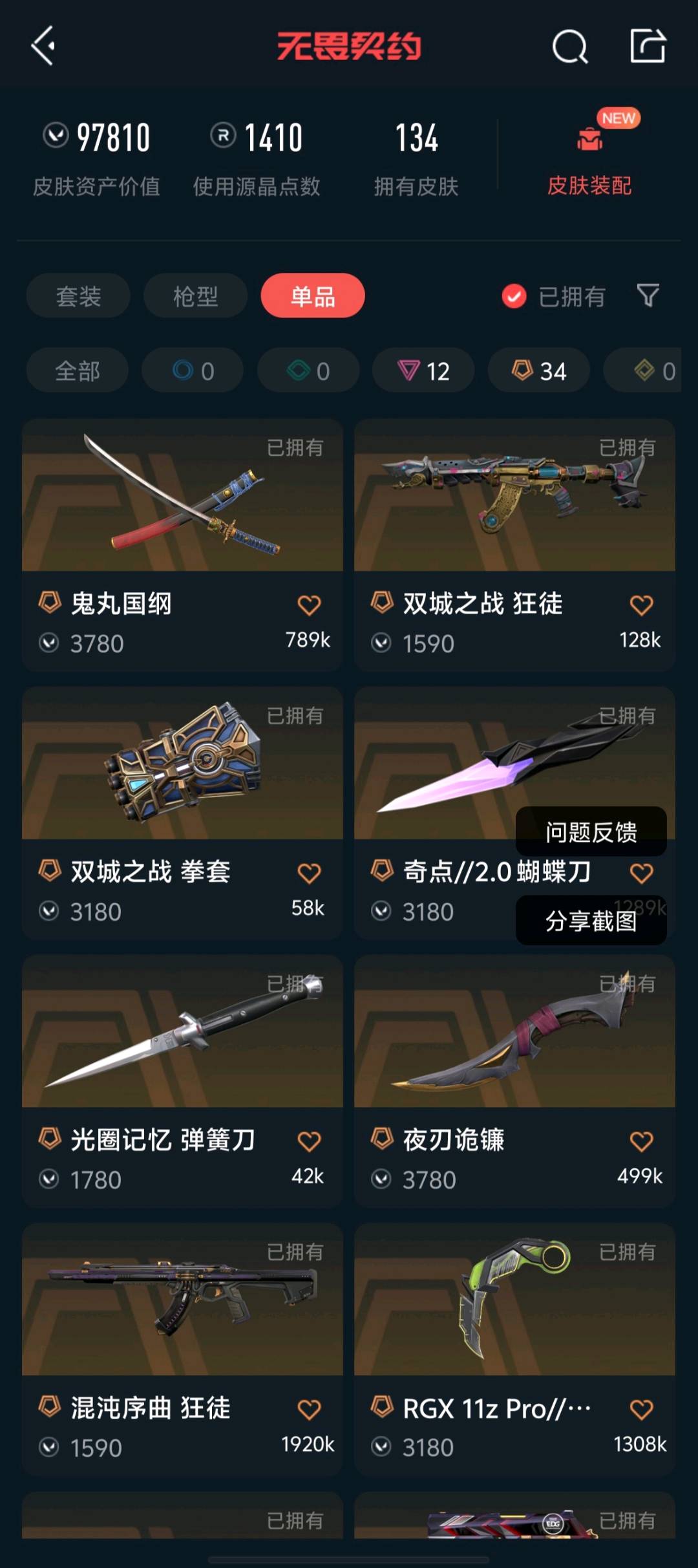Click the 分享截图 share screenshot button
This screenshot has height=1568, width=698.
coord(591,921)
